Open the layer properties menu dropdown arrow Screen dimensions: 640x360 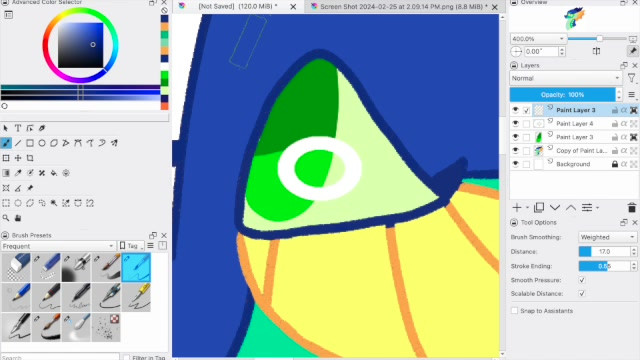coord(598,208)
